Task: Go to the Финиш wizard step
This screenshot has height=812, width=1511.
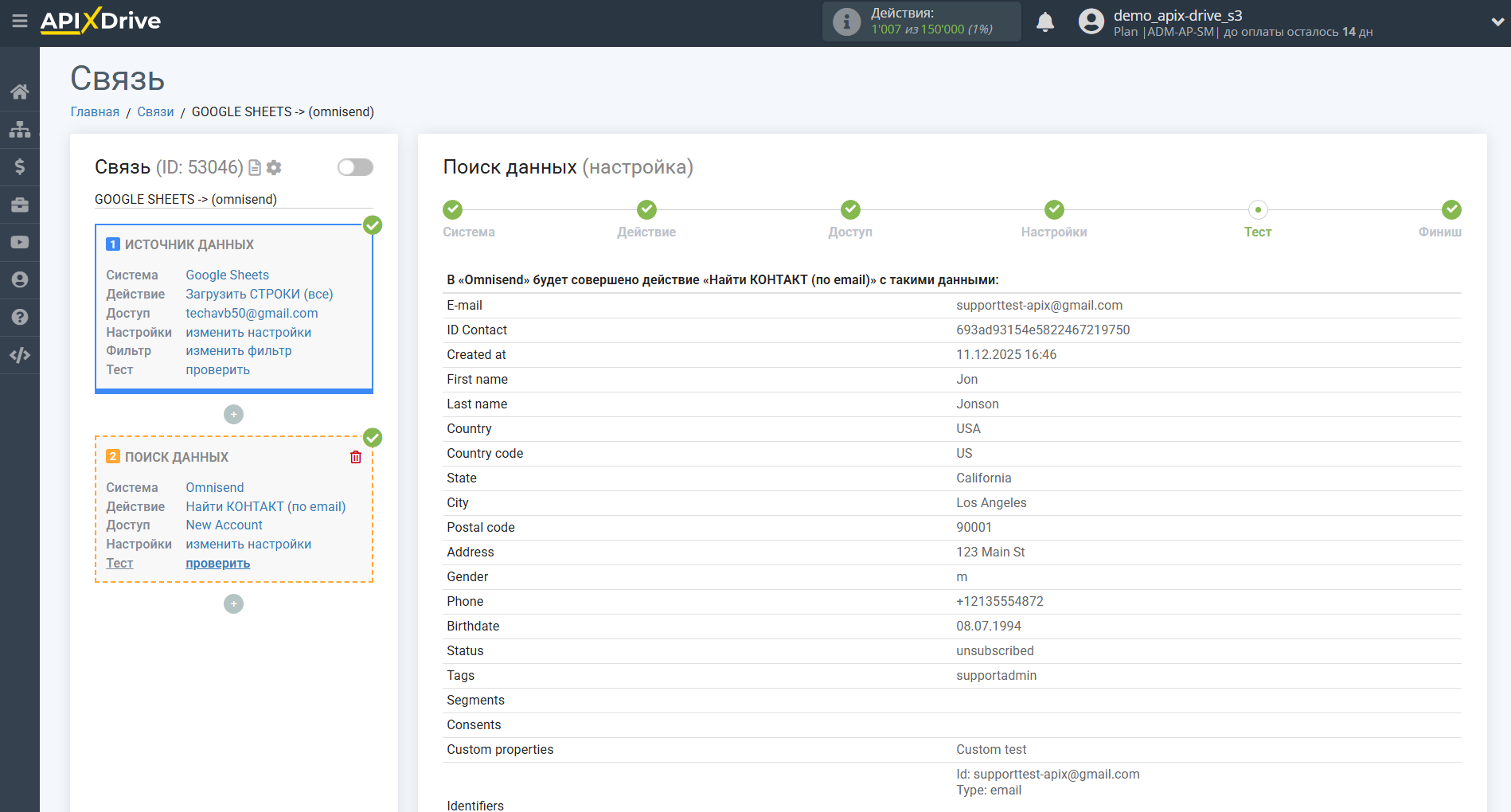Action: click(1451, 210)
